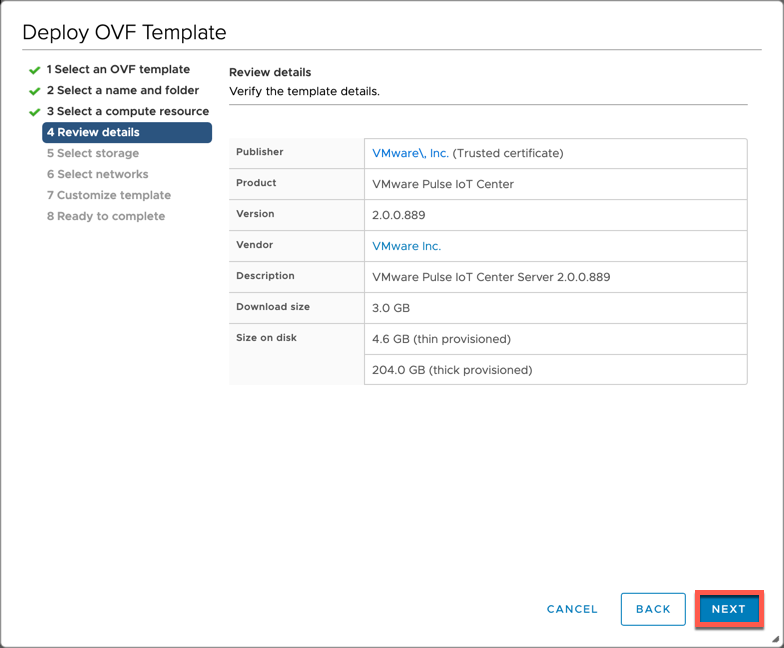Click the description VMware Pulse IoT Center Server 2.0.0.889
Image resolution: width=784 pixels, height=648 pixels.
click(x=491, y=277)
